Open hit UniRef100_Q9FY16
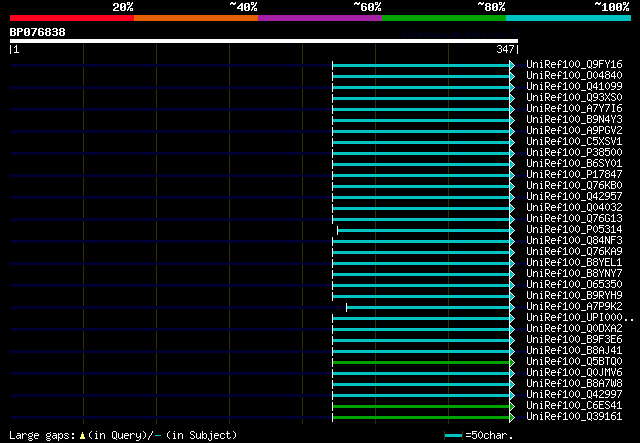 [574, 64]
